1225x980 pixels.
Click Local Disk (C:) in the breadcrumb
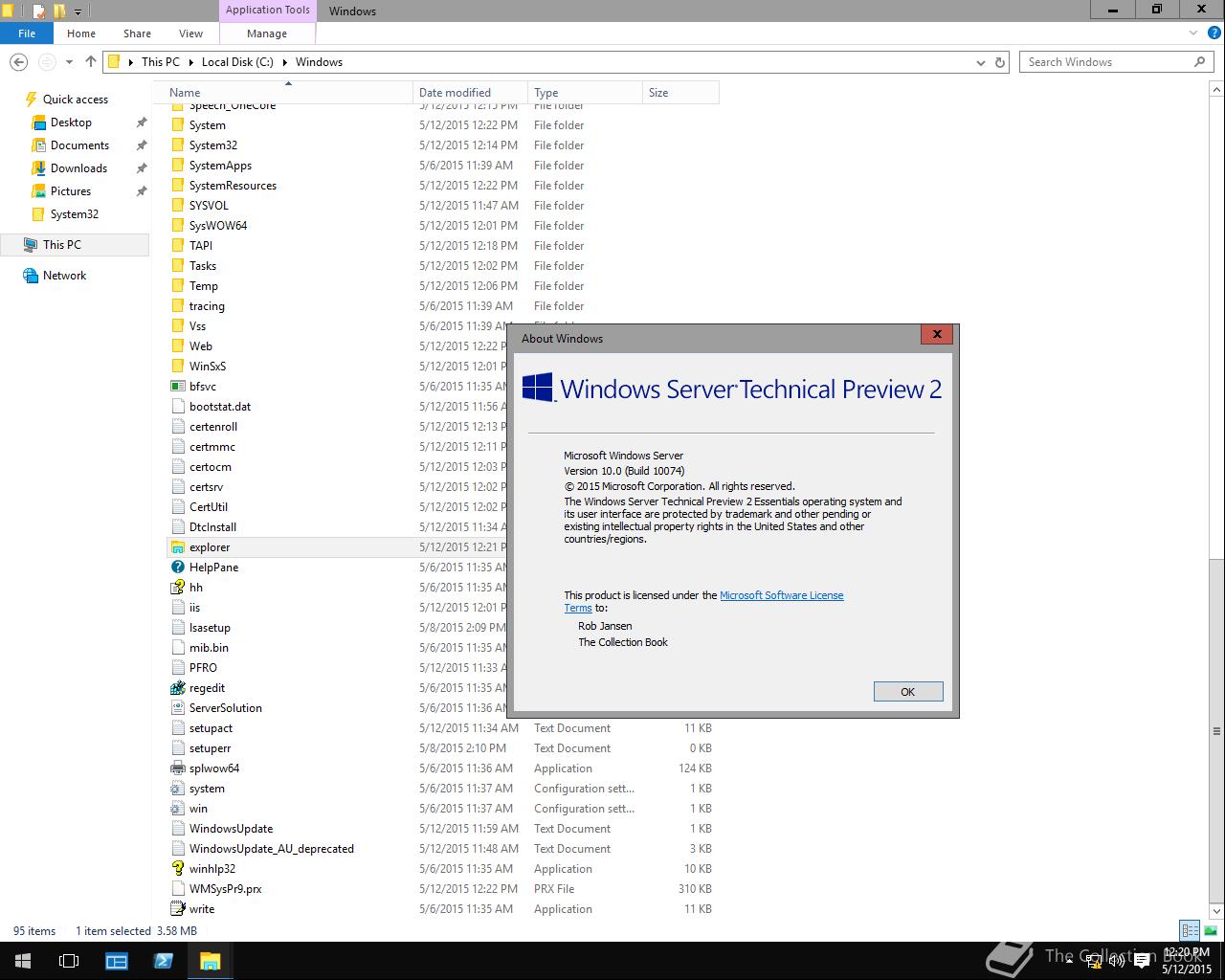[237, 62]
